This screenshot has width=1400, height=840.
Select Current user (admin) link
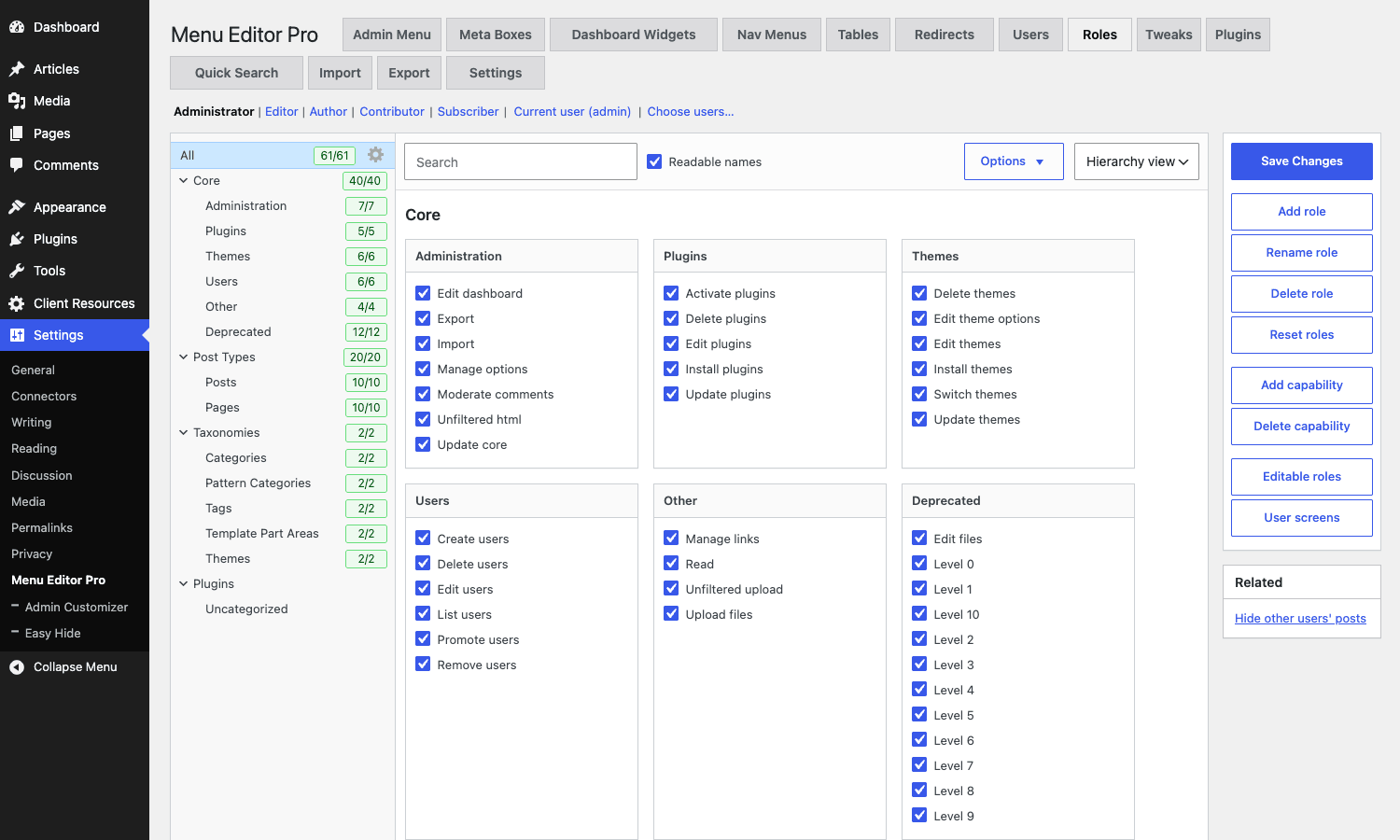572,111
